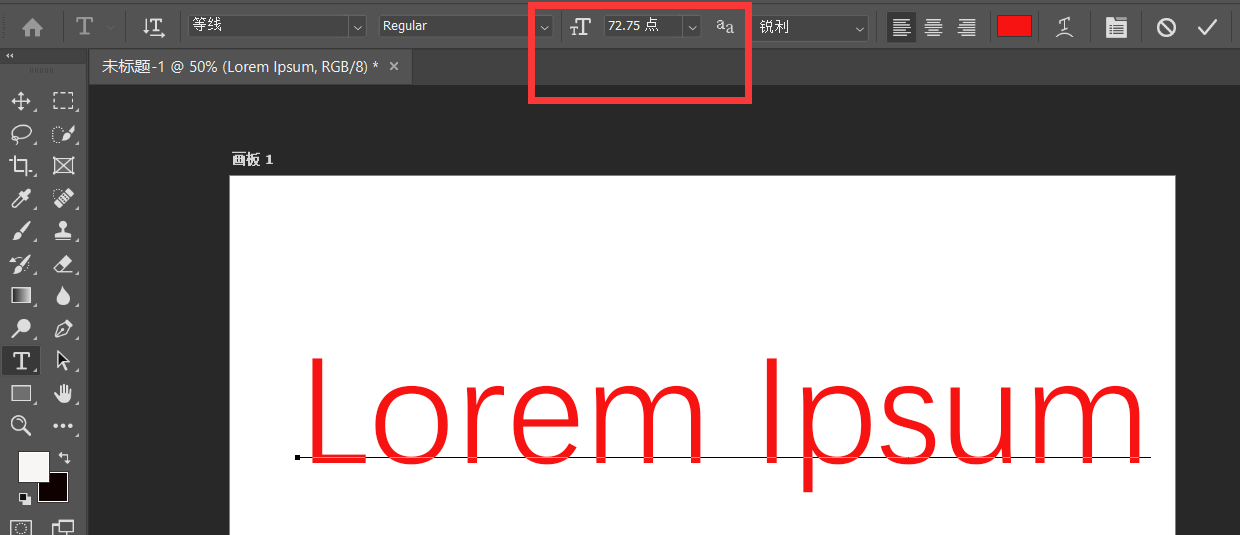The image size is (1240, 535).
Task: Close the 未标题-1 document tab
Action: [x=394, y=66]
